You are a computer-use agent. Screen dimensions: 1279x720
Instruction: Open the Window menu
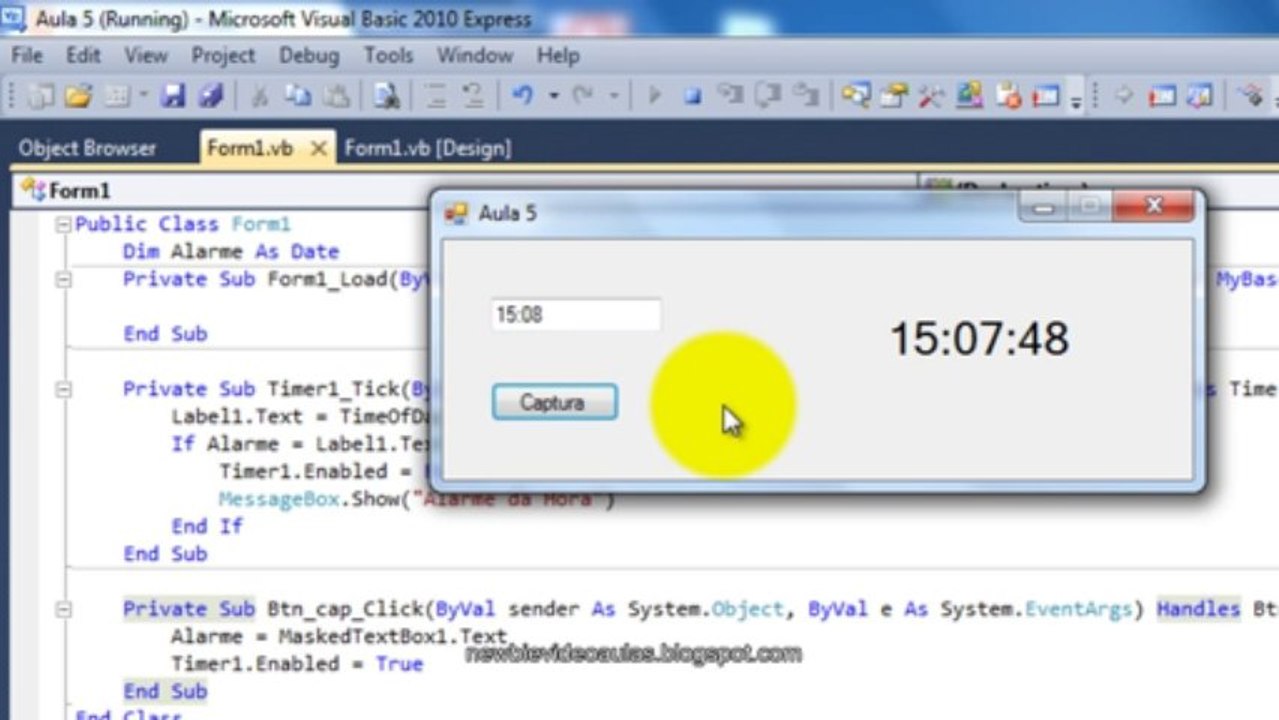(475, 55)
